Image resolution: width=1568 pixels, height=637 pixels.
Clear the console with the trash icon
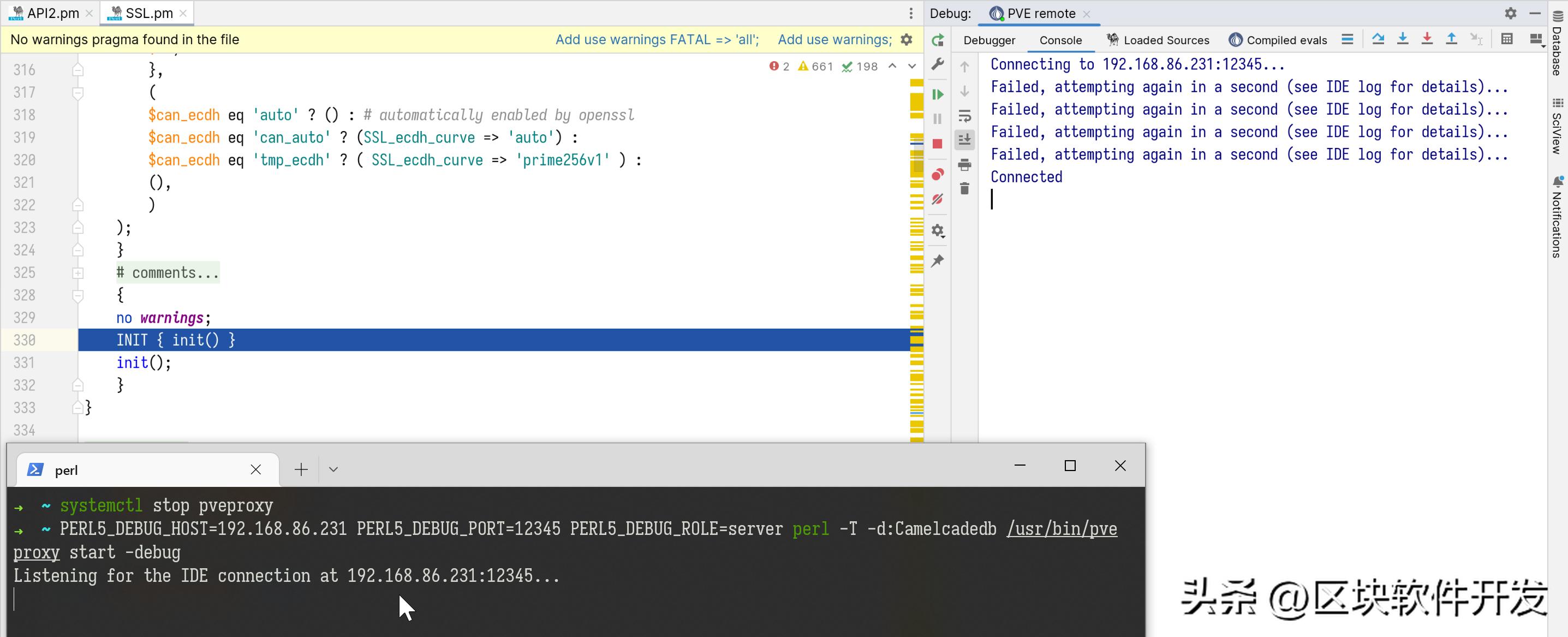[965, 189]
